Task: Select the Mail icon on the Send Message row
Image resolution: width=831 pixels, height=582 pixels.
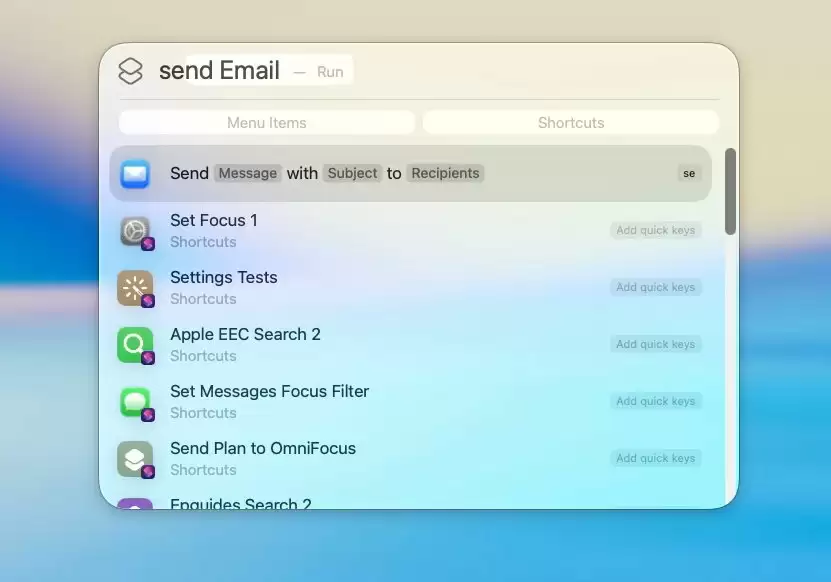Action: pyautogui.click(x=135, y=172)
